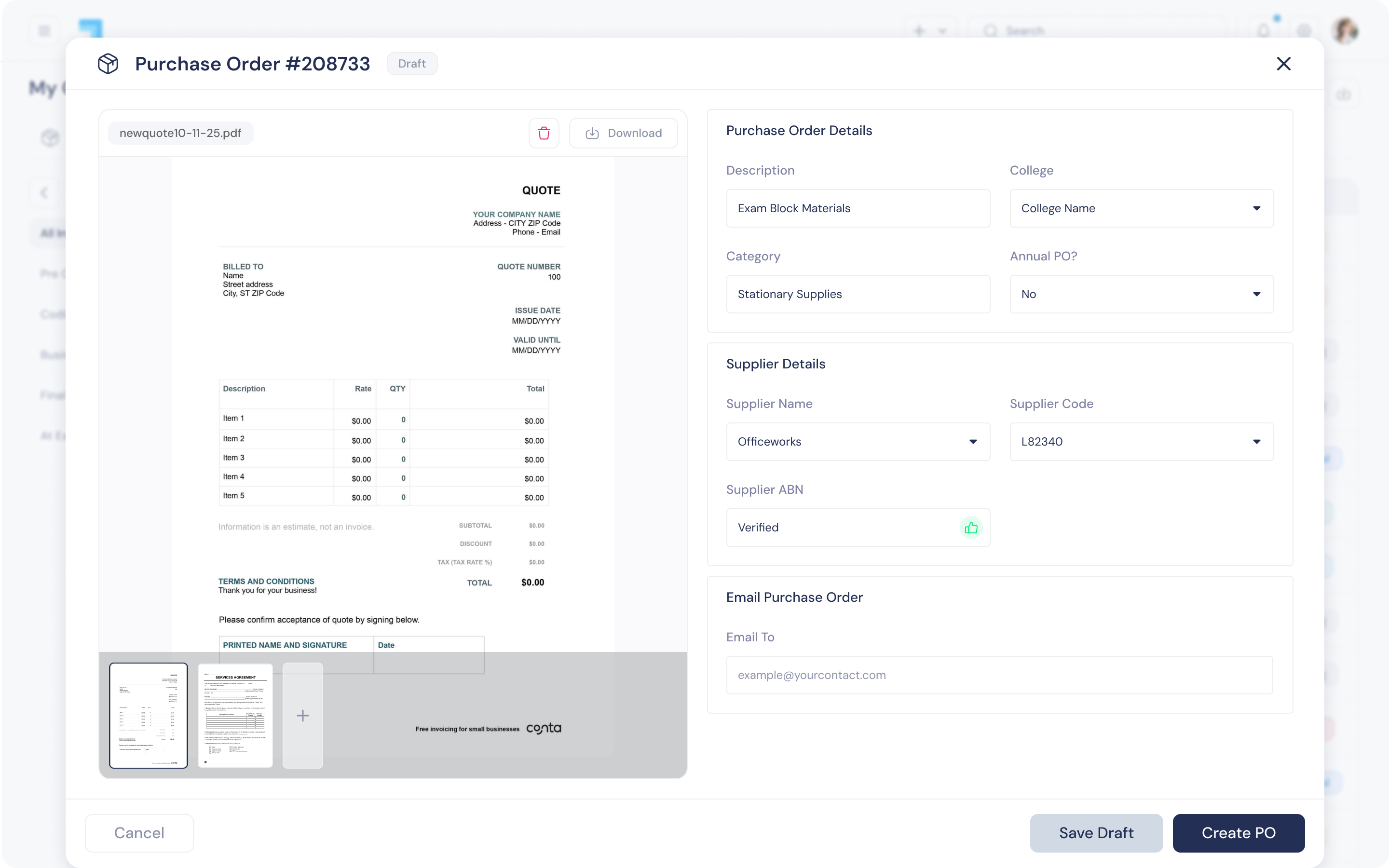Expand the Annual PO dropdown

1141,294
